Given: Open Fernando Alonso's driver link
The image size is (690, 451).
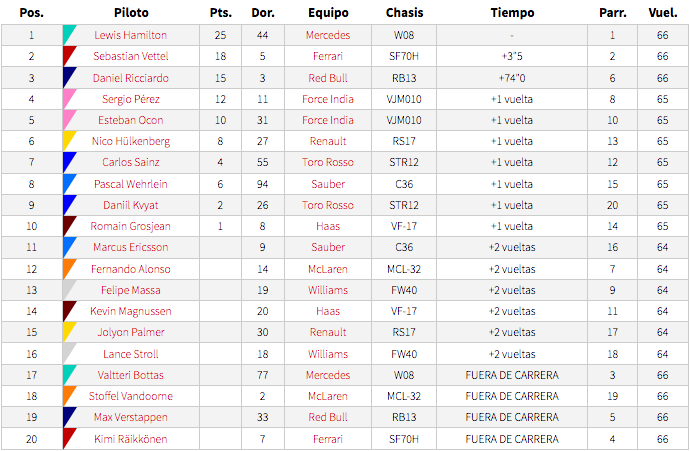Looking at the screenshot, I should point(131,269).
